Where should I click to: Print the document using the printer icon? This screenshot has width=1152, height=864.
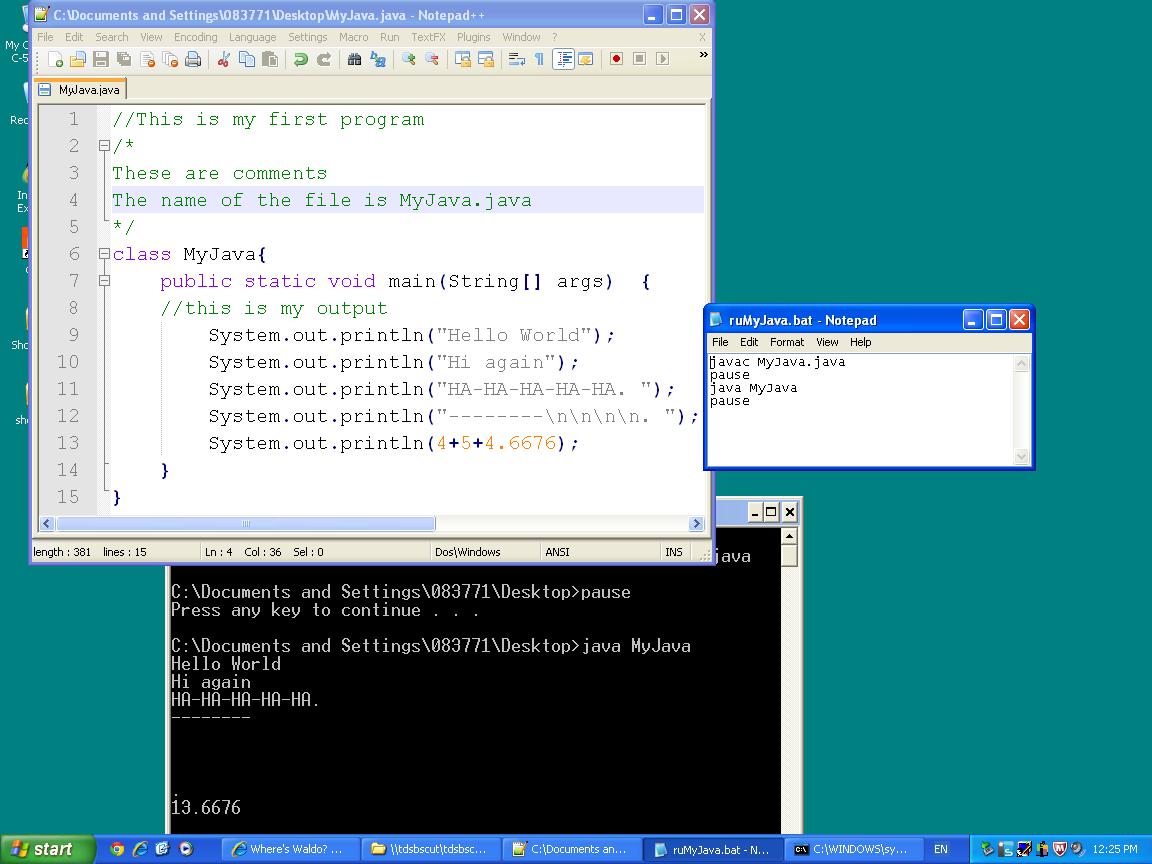coord(193,60)
